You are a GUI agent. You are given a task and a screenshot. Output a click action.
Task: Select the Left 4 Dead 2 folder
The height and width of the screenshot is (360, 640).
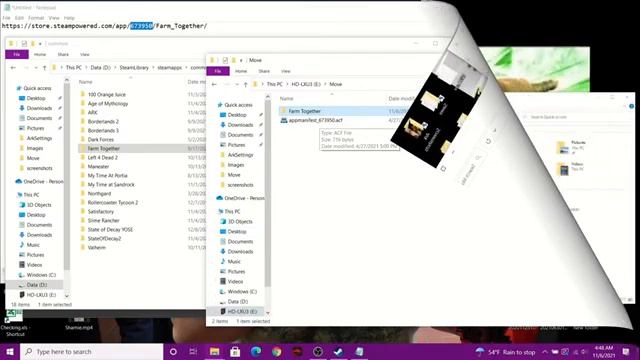(102, 157)
